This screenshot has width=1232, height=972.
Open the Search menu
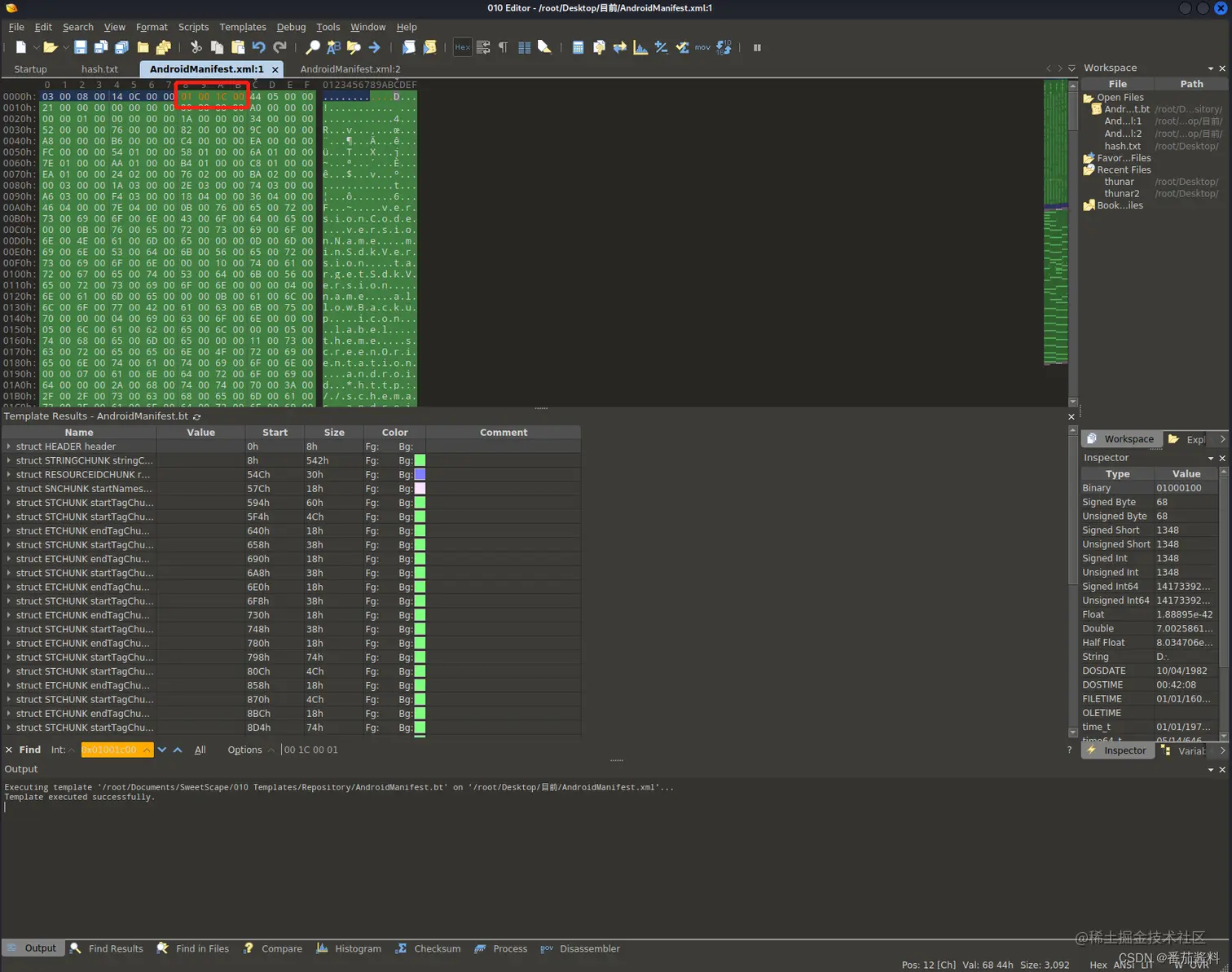[x=77, y=27]
